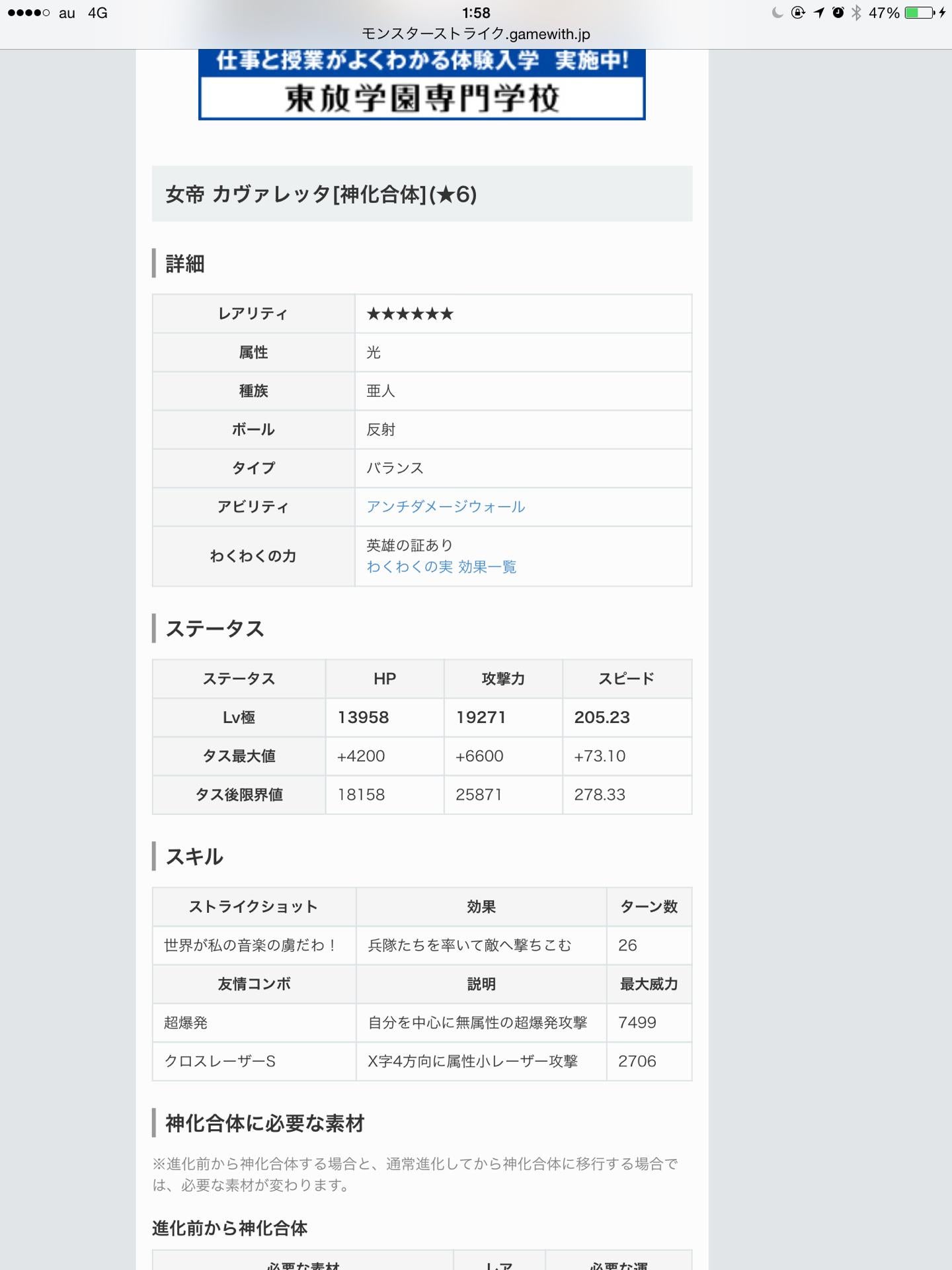Image resolution: width=952 pixels, height=1270 pixels.
Task: Select the タス最大値 attack value +6600
Action: [479, 756]
